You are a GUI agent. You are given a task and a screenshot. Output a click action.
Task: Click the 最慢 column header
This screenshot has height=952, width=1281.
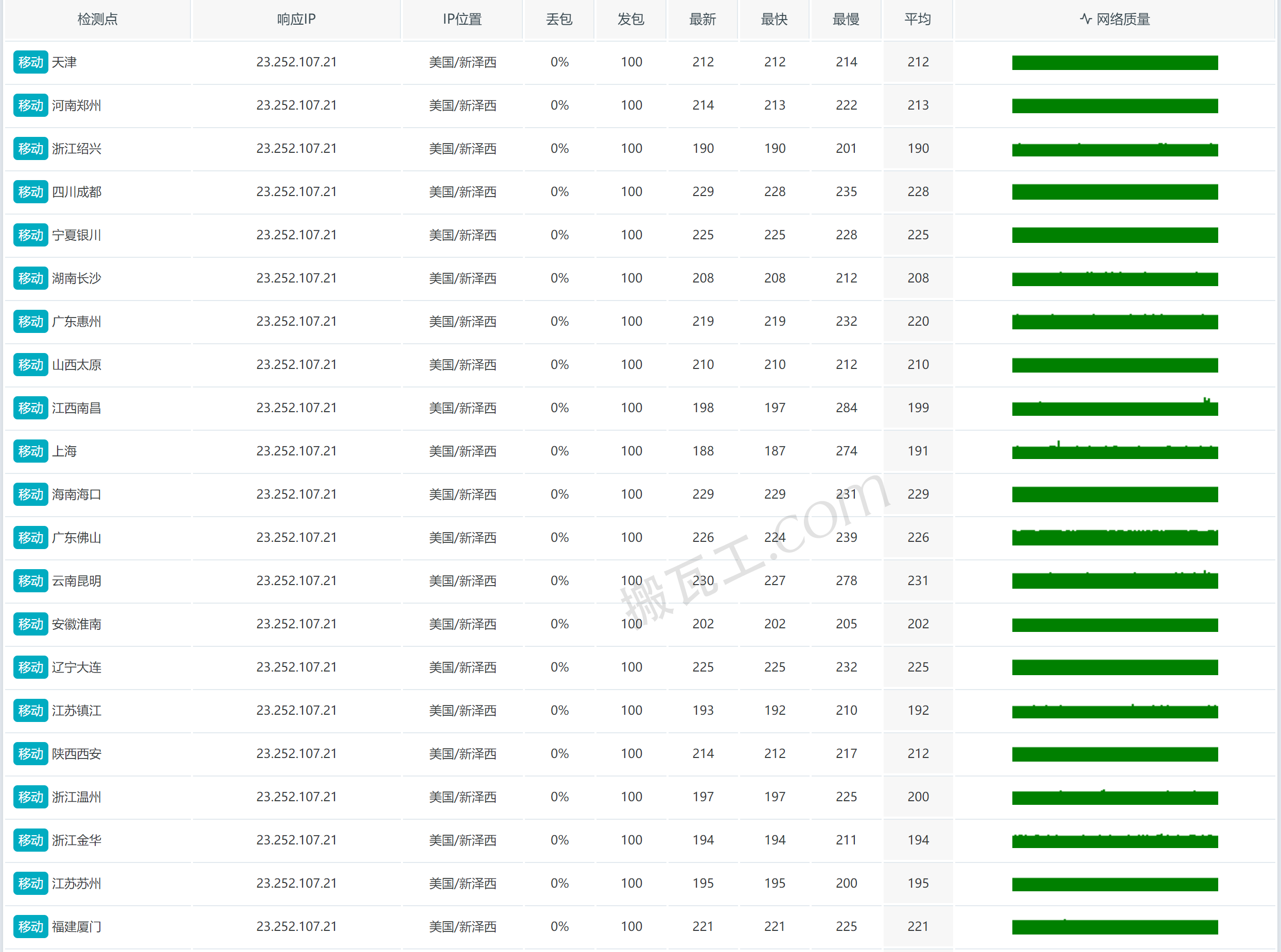click(846, 19)
